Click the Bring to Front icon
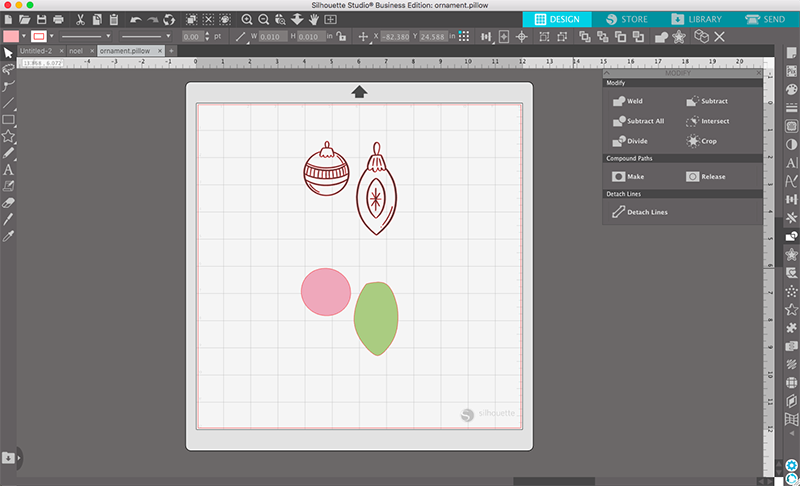Screen dimensions: 800x486 click(585, 37)
